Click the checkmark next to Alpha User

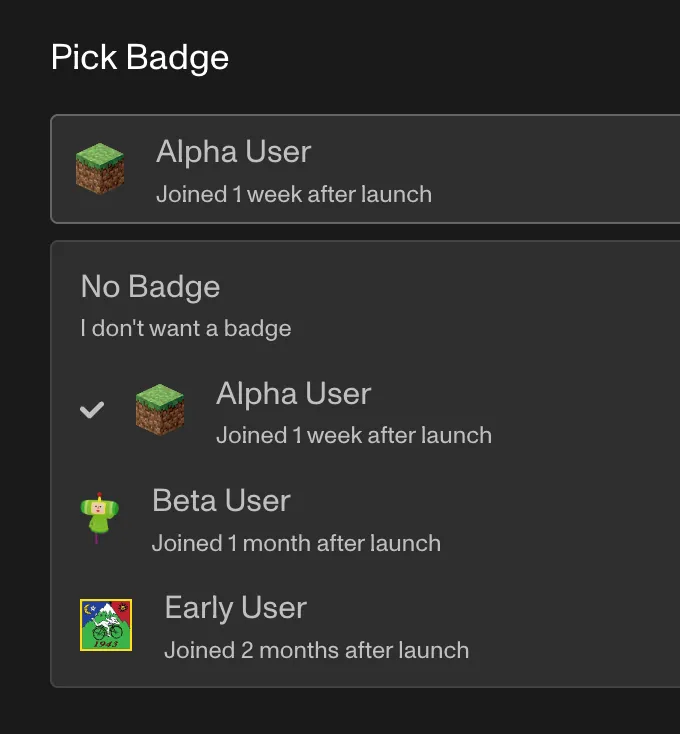pyautogui.click(x=92, y=410)
